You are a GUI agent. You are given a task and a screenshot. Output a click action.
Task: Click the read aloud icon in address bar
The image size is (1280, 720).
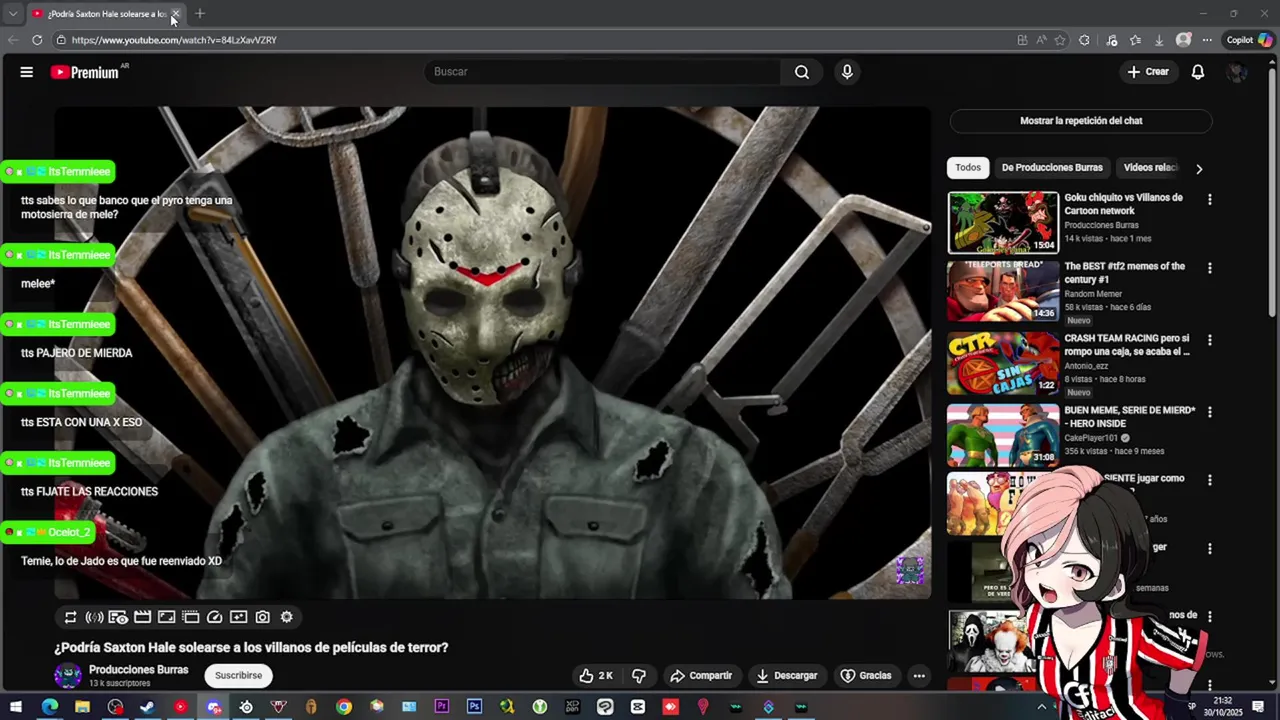coord(1041,40)
